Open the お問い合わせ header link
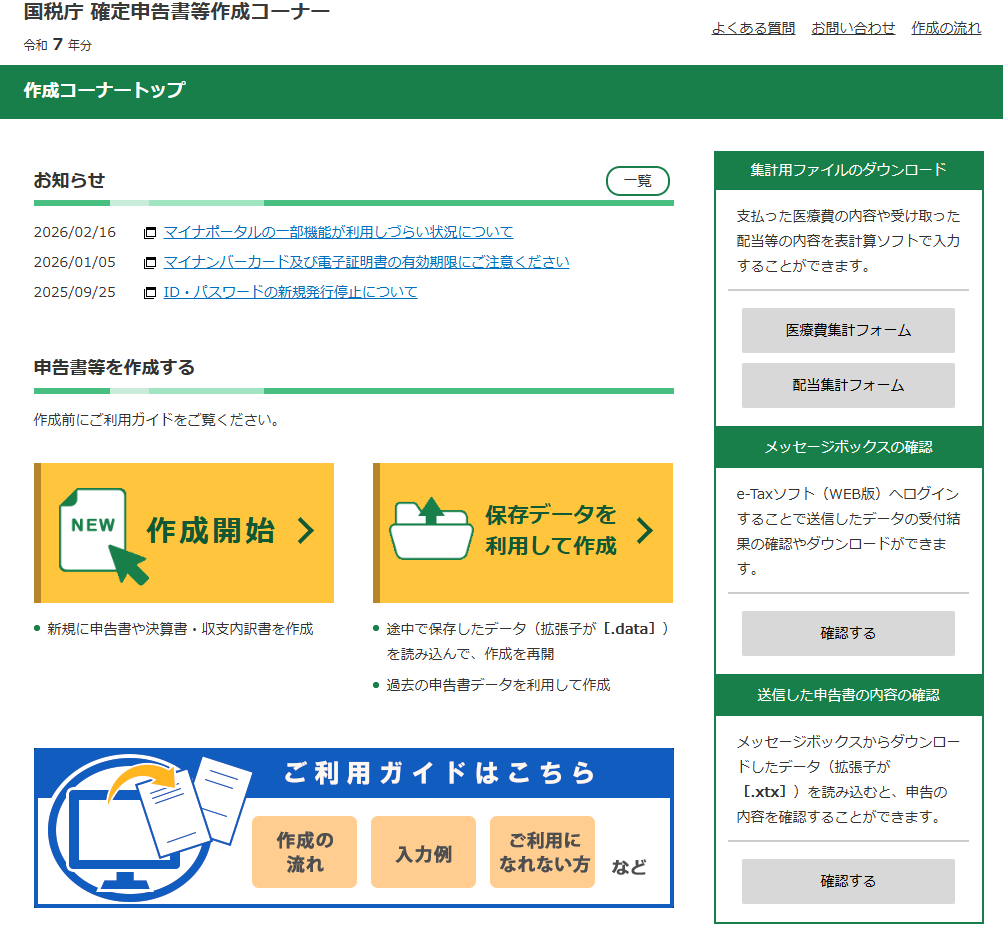 click(x=853, y=28)
